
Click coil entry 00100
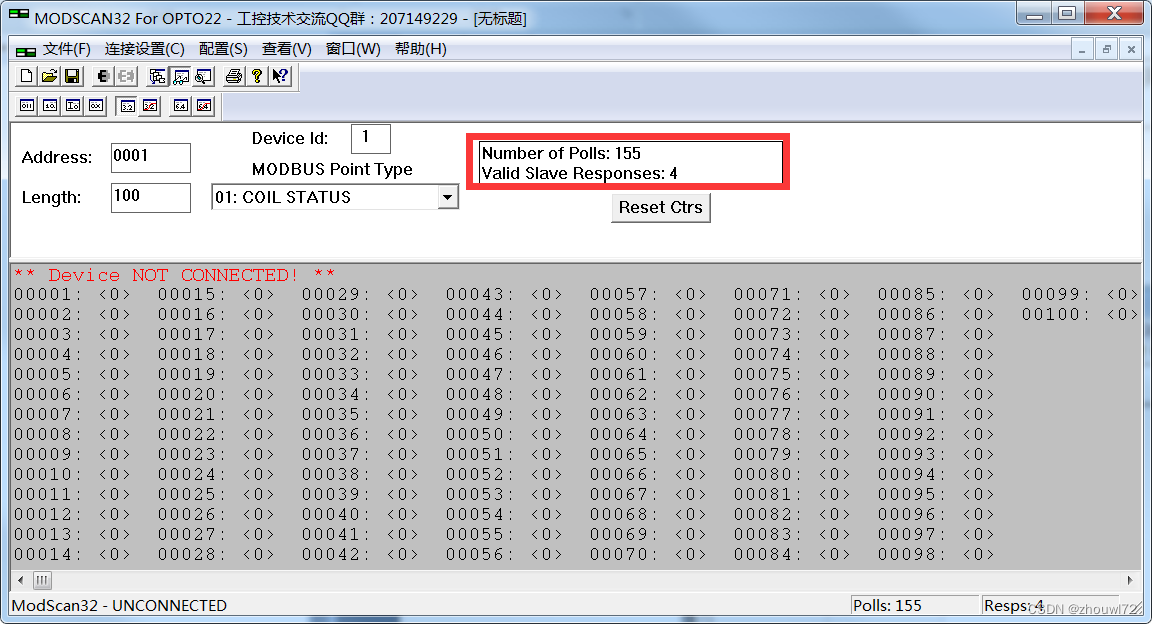point(1080,315)
